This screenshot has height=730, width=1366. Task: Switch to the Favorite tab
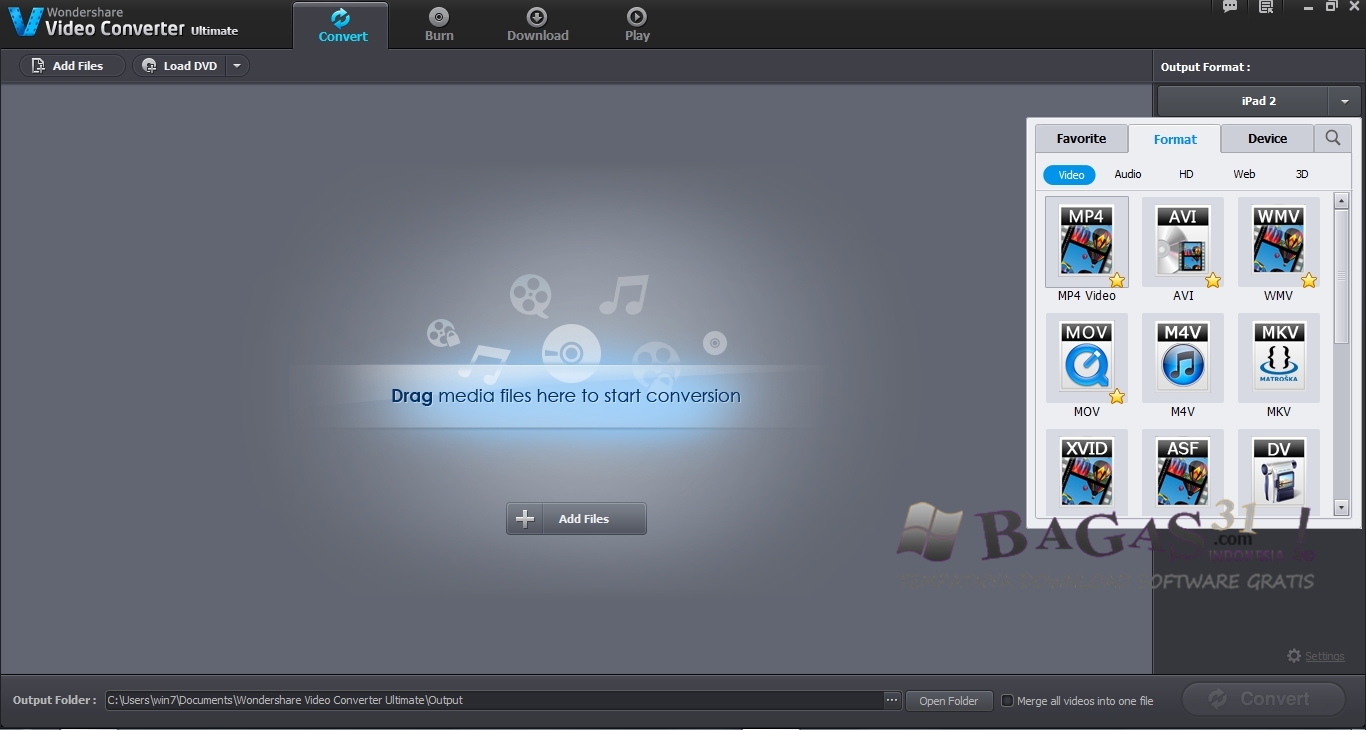[1081, 139]
